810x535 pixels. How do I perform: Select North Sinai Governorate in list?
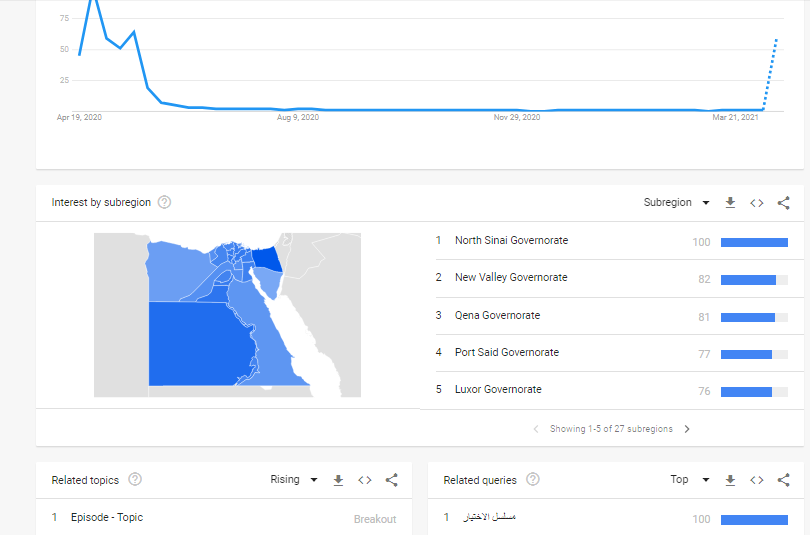511,241
